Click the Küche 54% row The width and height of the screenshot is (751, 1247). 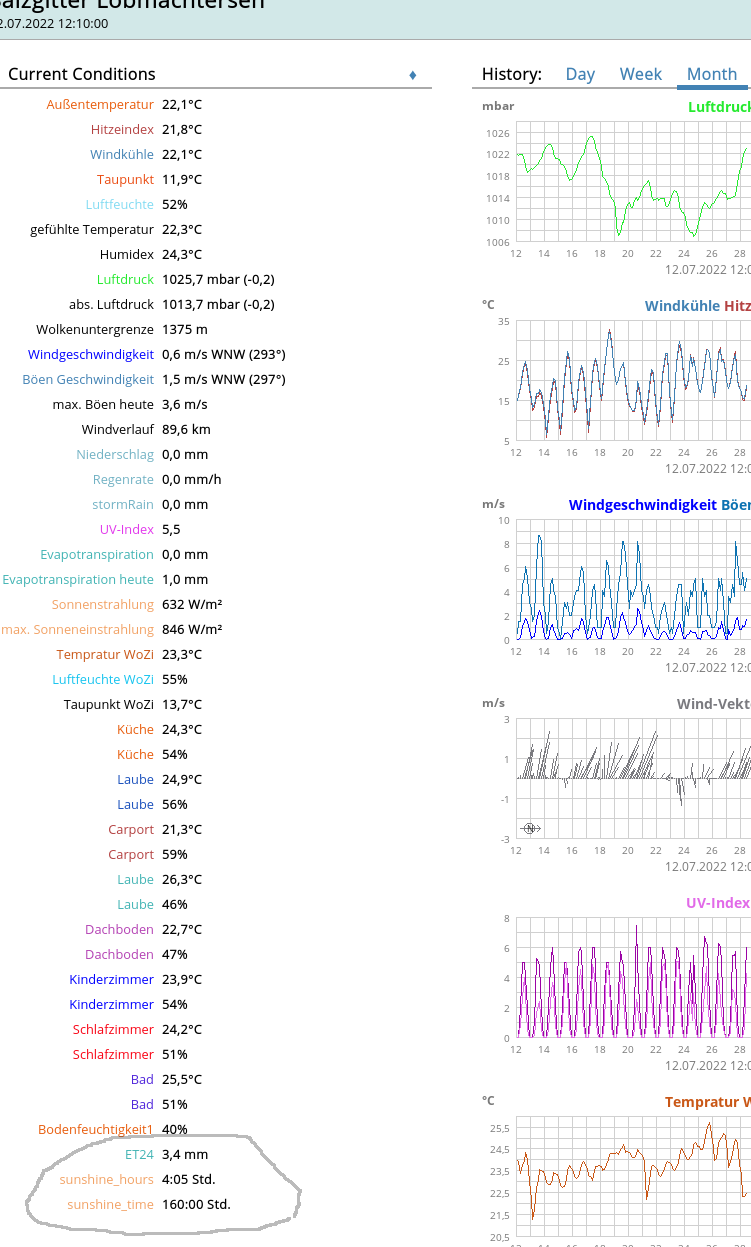tap(152, 754)
